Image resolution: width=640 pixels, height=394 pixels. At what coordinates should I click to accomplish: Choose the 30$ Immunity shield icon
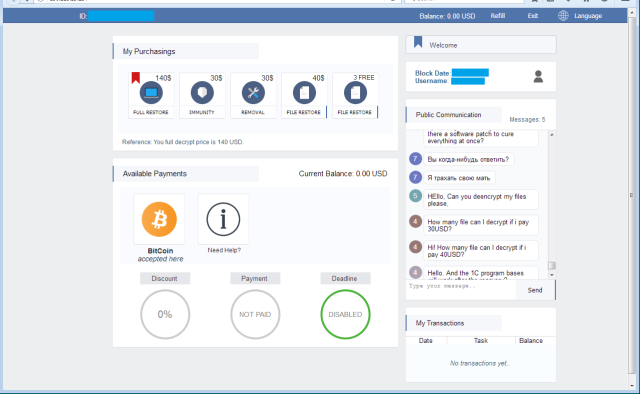coord(202,93)
